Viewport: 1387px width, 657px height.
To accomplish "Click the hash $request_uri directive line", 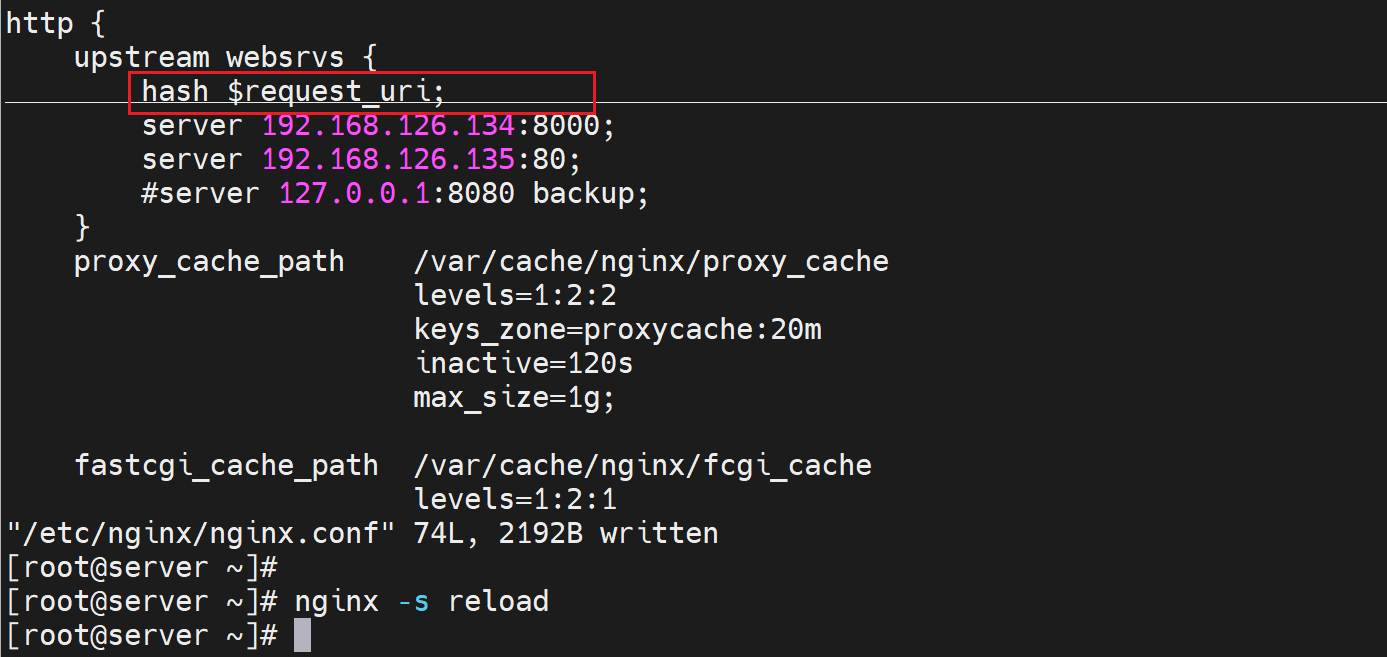I will click(x=292, y=92).
